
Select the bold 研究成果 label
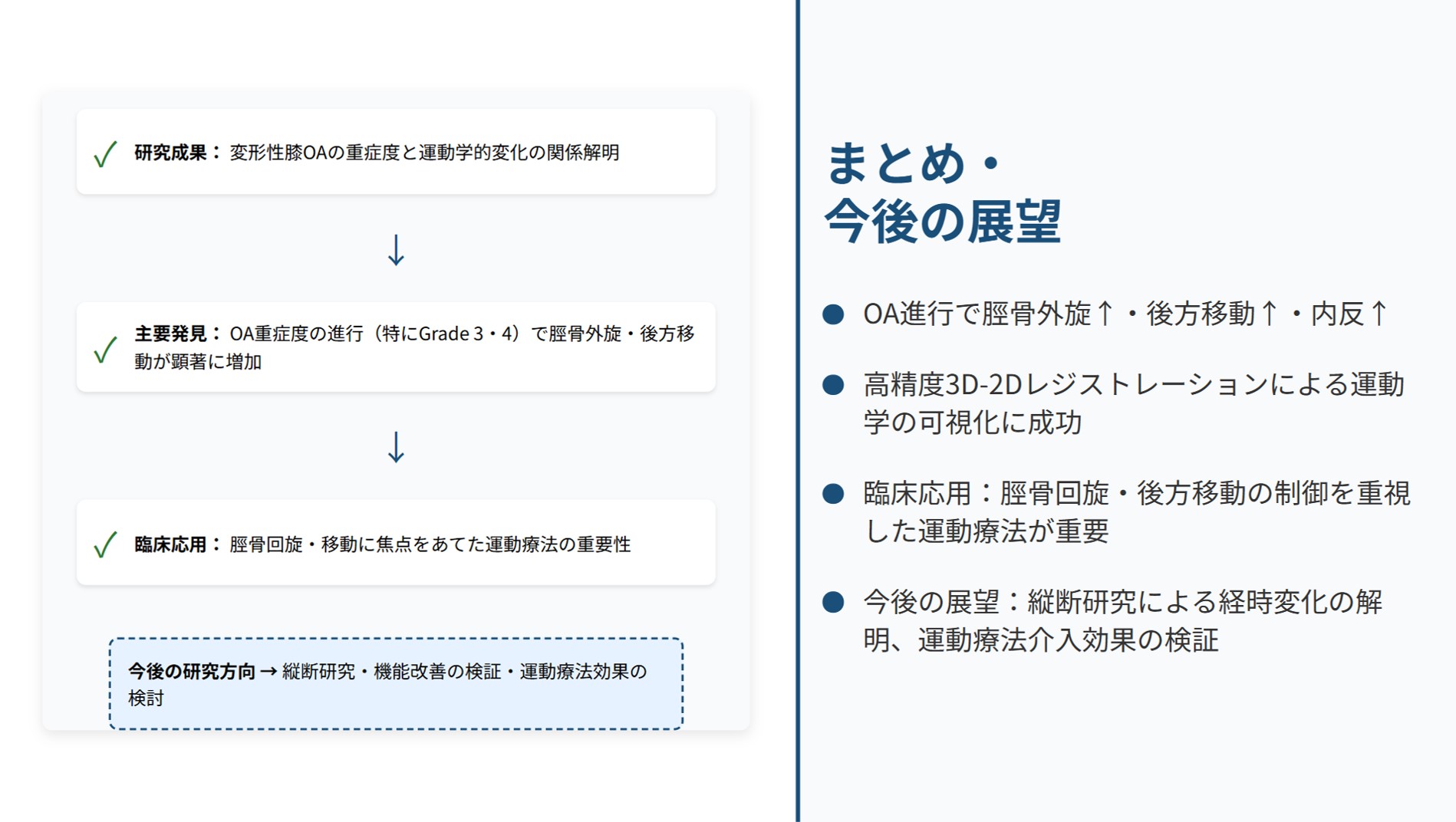pyautogui.click(x=170, y=153)
